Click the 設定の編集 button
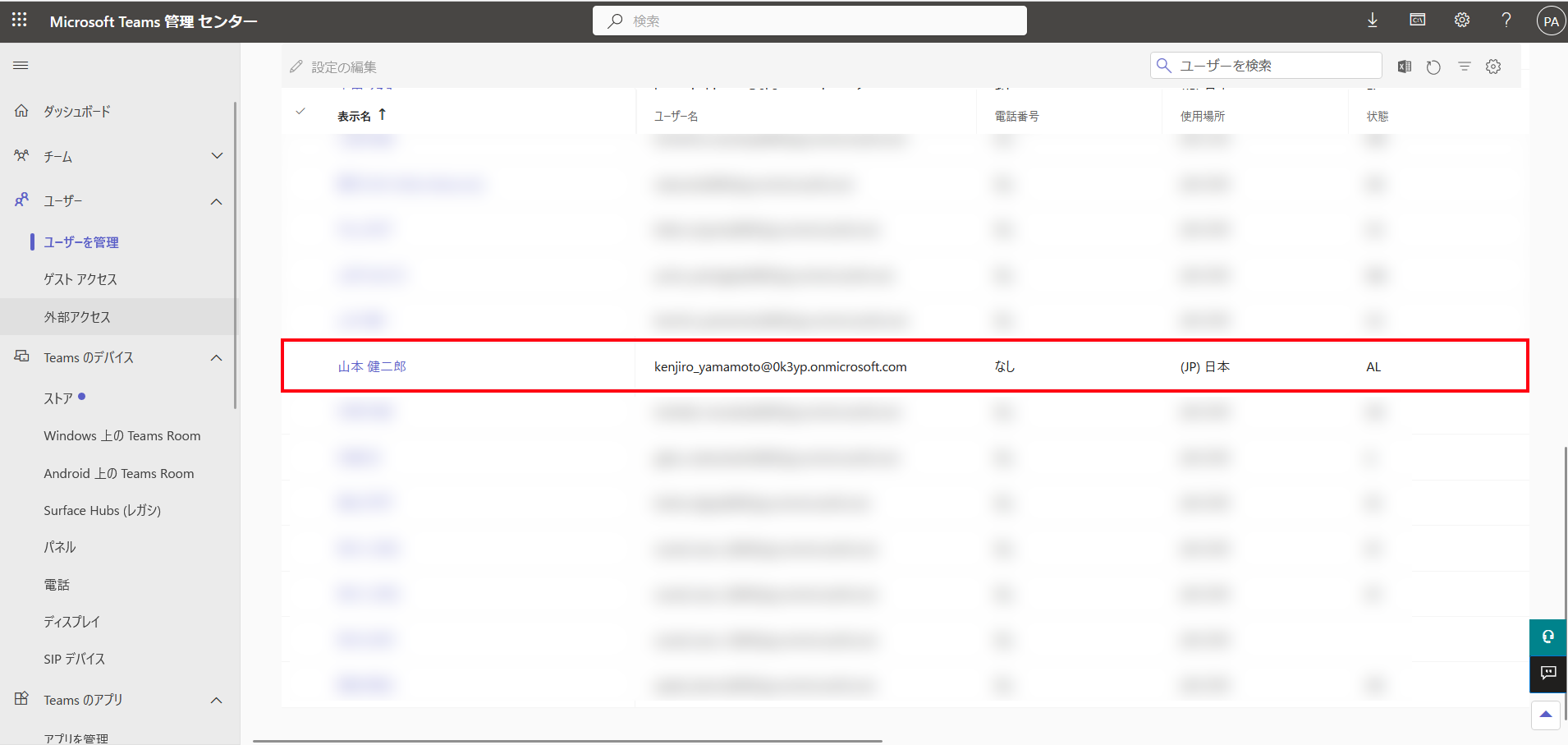 coord(333,67)
